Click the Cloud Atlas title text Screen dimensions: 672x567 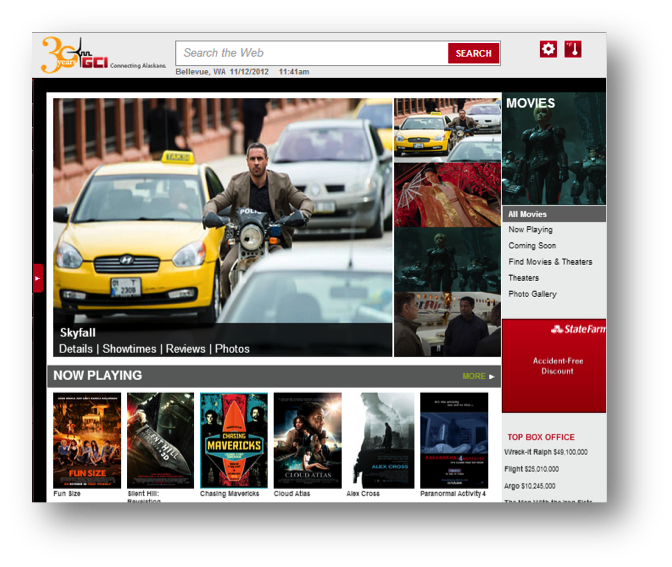tap(292, 494)
